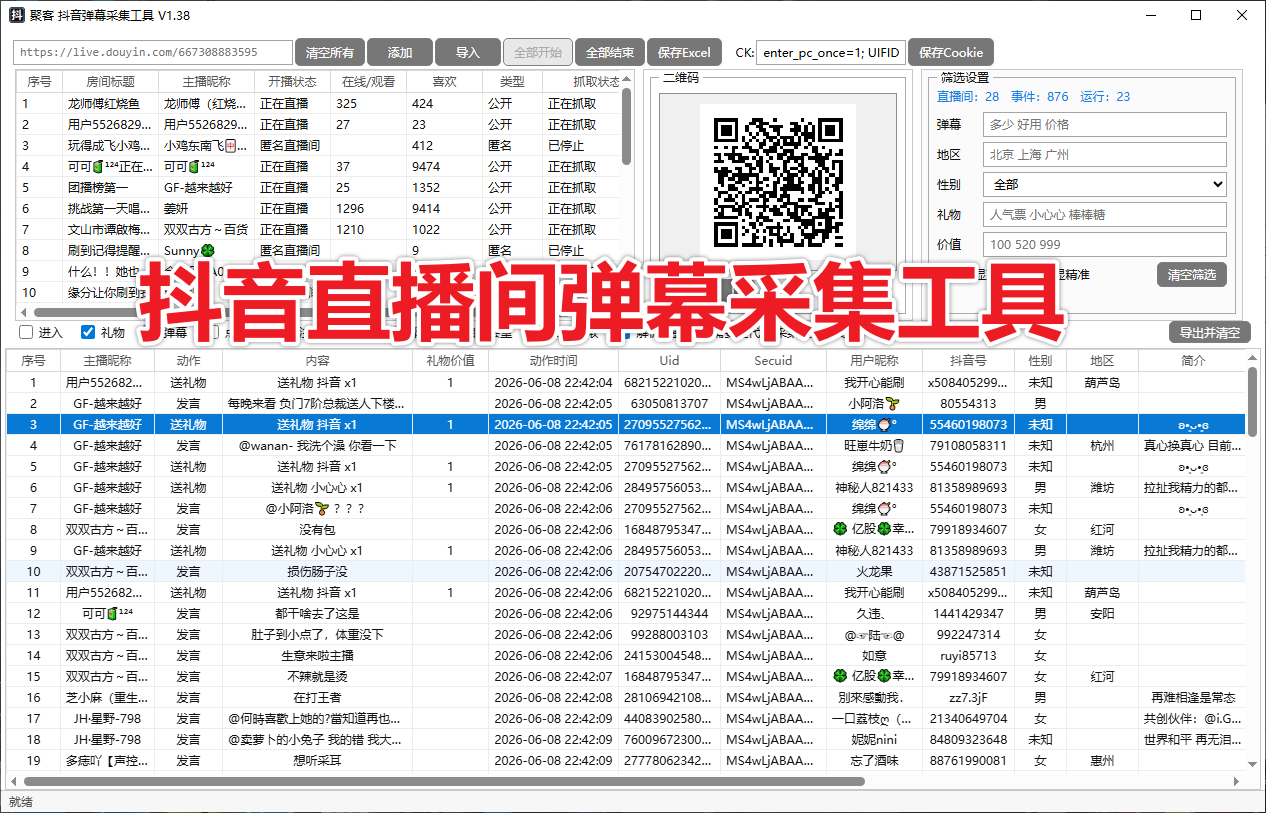Select event row 16 '在打王者'

pos(627,697)
